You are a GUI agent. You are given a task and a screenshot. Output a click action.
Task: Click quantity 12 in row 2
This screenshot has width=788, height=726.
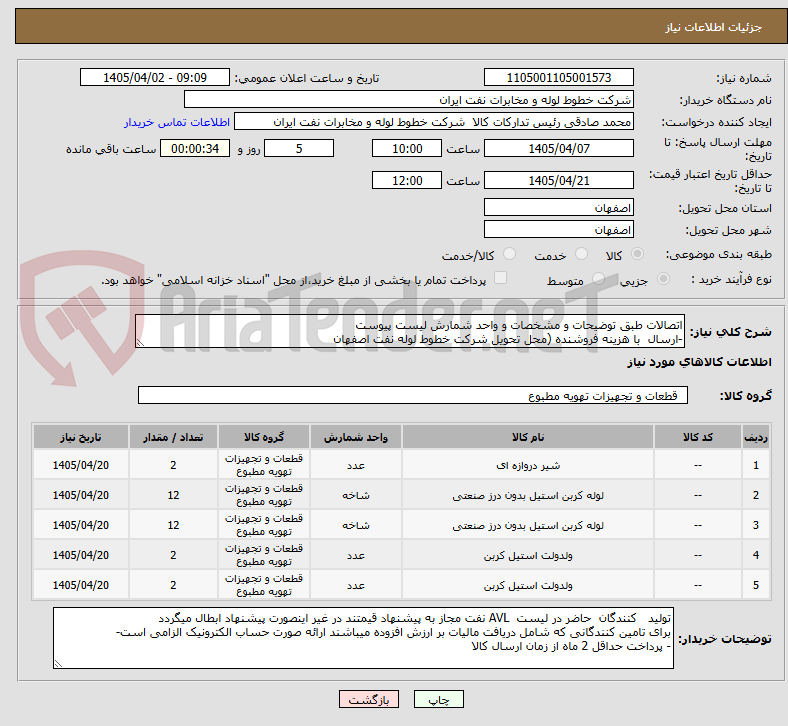pos(173,495)
